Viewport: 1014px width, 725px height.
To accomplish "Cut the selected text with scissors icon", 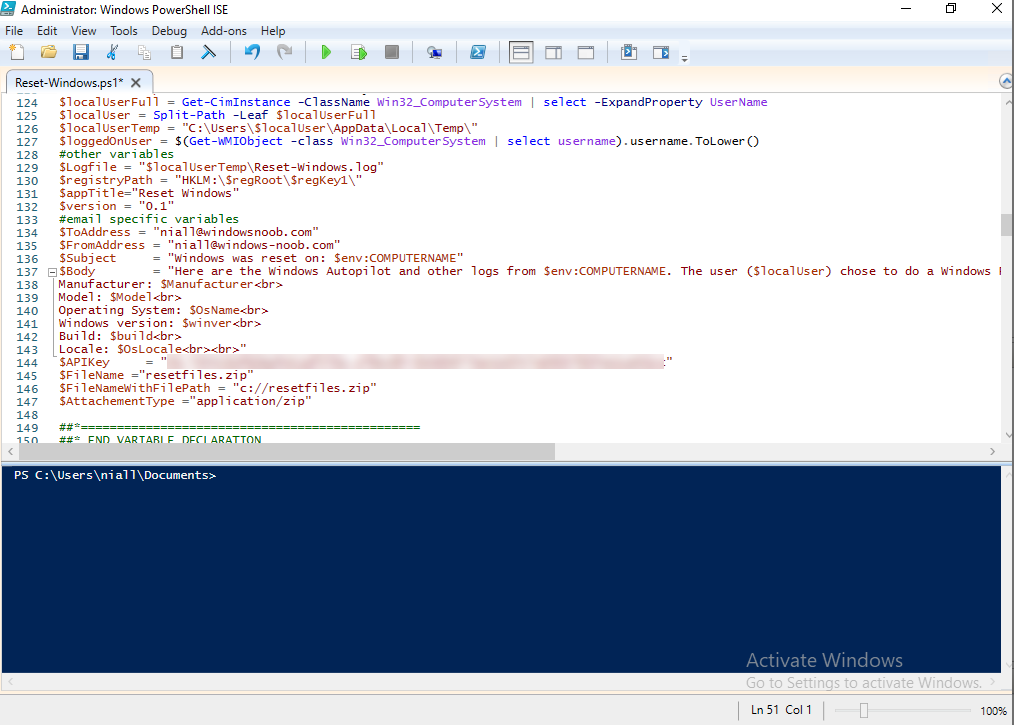I will click(x=113, y=52).
